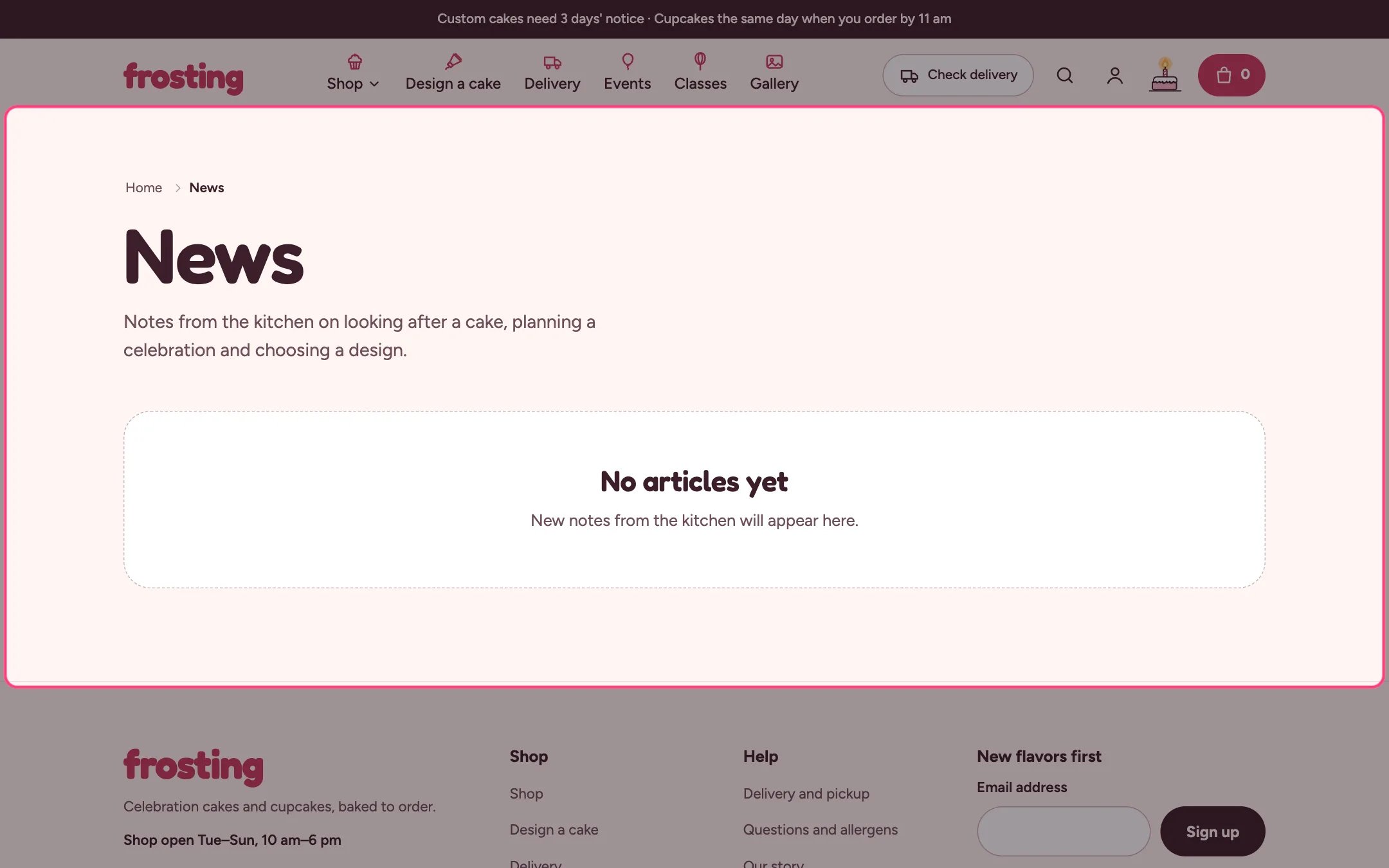Click the picture icon above Gallery
This screenshot has width=1389, height=868.
pos(774,62)
